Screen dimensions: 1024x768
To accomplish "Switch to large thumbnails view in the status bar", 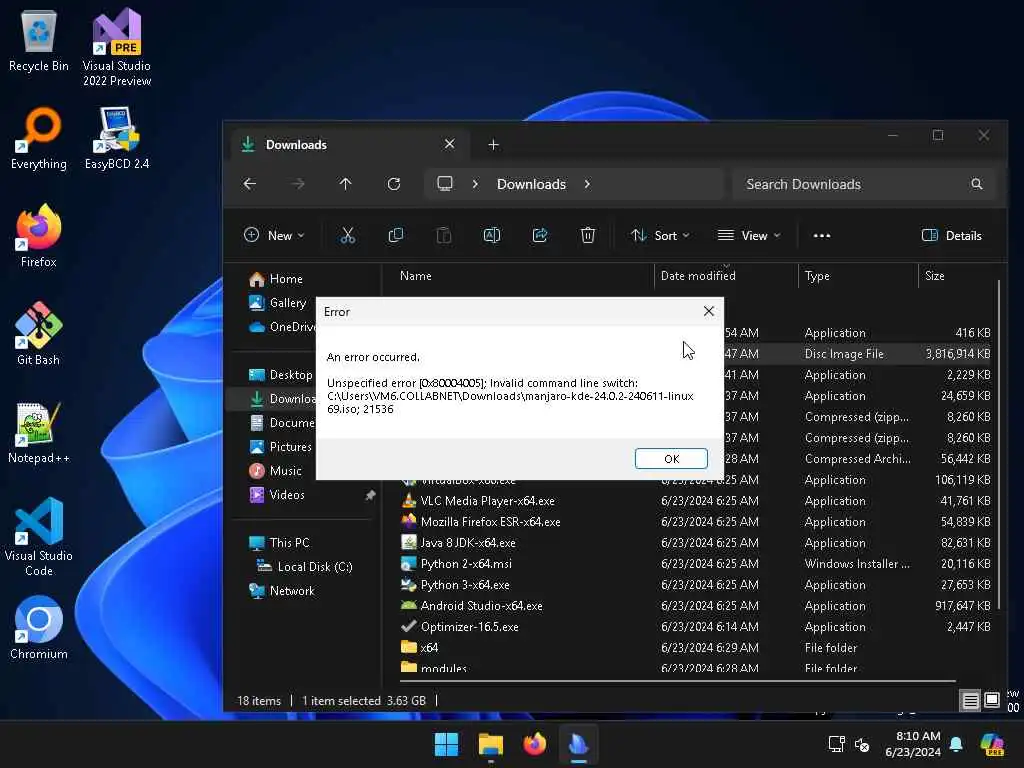I will tap(991, 701).
